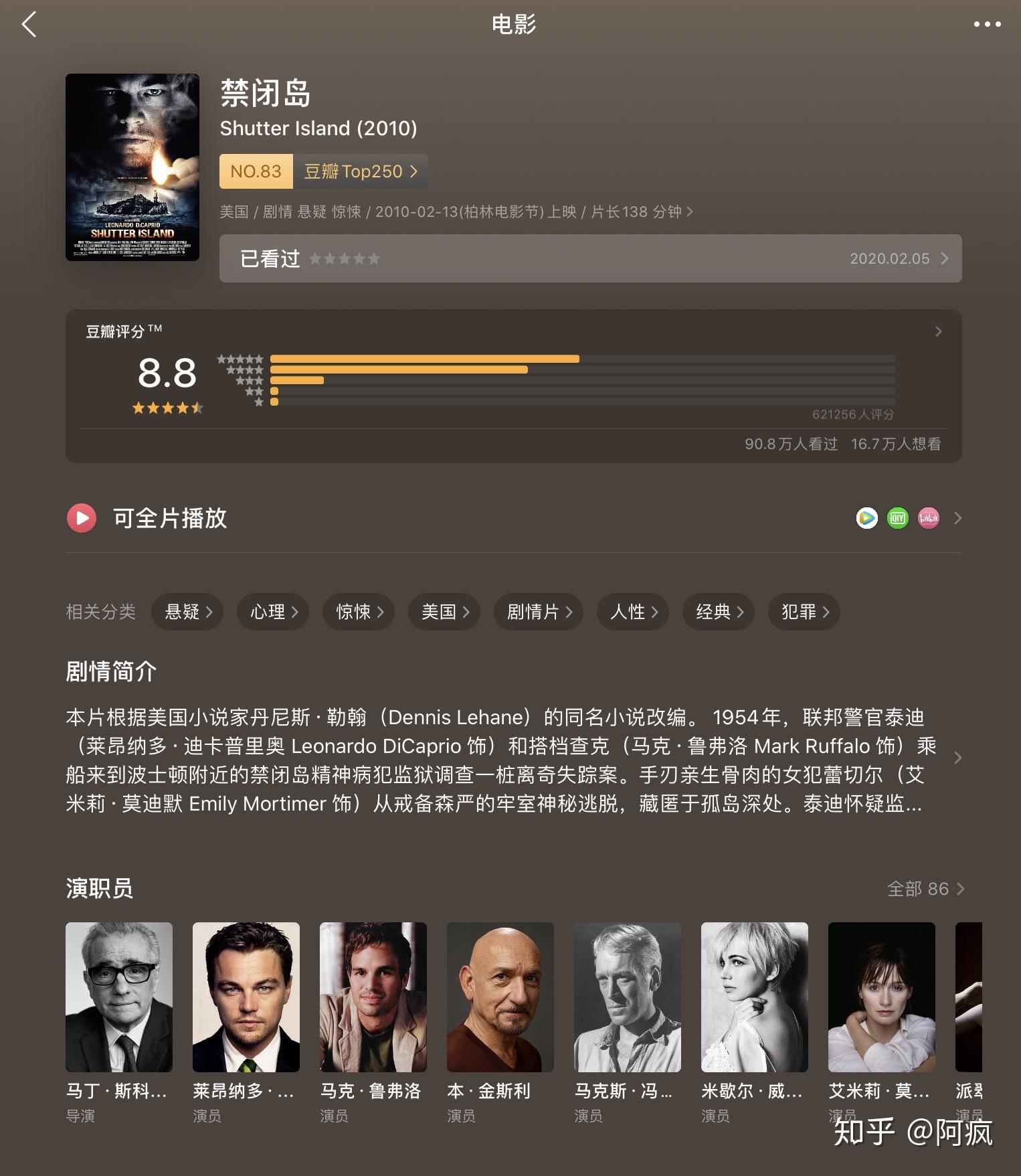Image resolution: width=1021 pixels, height=1176 pixels.
Task: Open the Shutter Island poster thumbnail
Action: tap(132, 167)
